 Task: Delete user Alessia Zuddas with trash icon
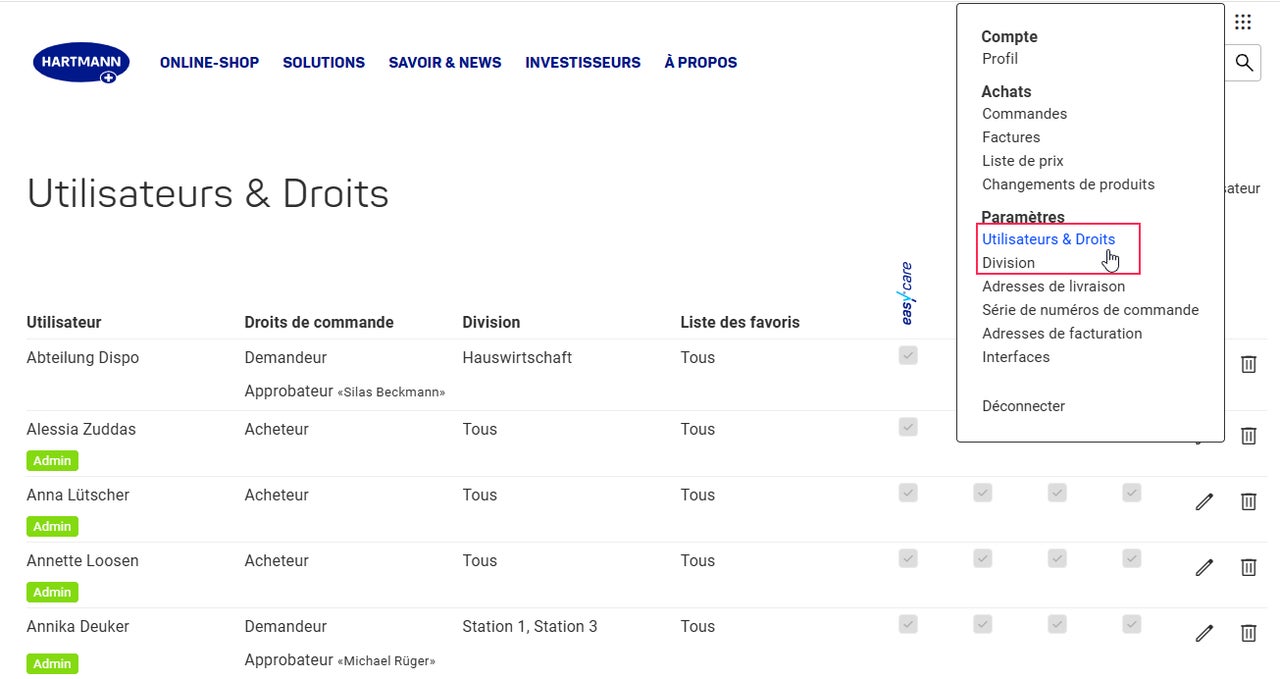coord(1248,436)
